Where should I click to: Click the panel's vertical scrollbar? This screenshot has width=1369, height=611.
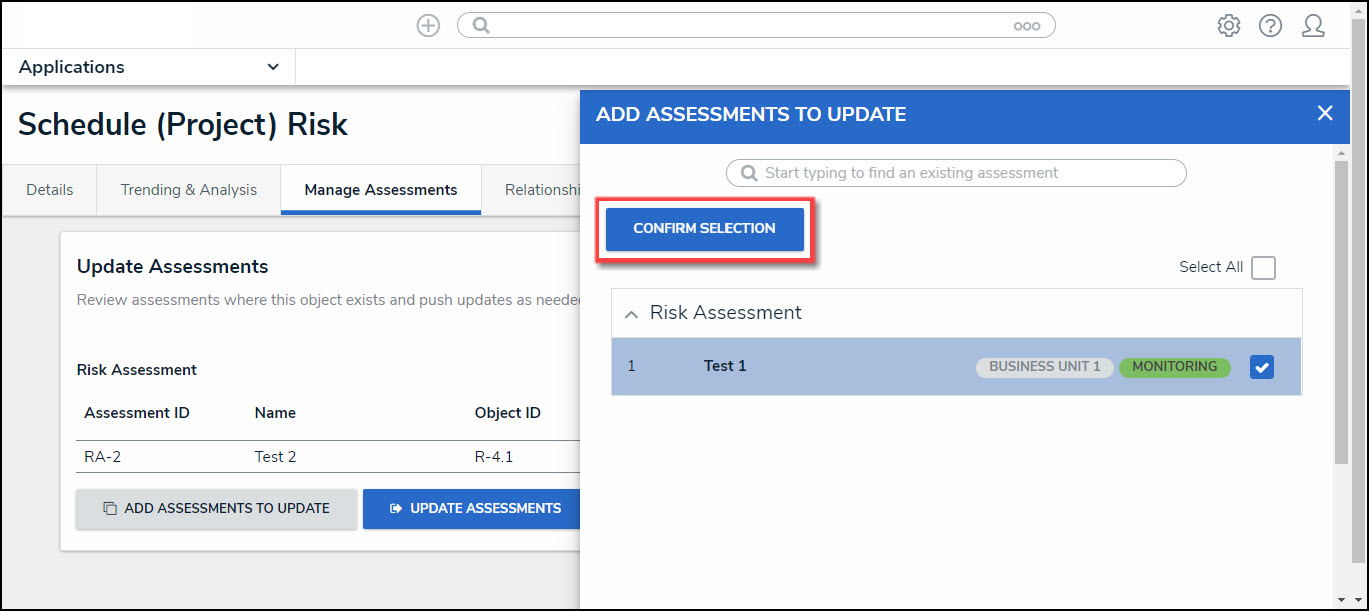click(x=1341, y=310)
